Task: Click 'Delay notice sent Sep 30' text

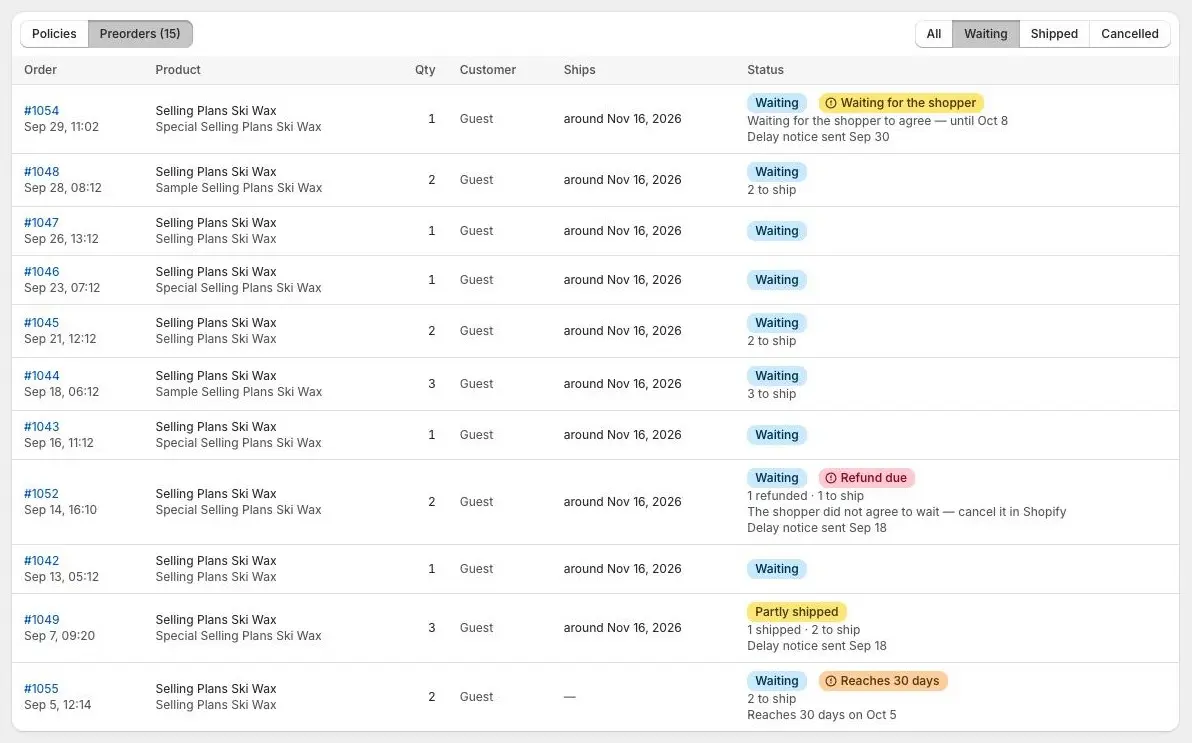Action: tap(818, 137)
